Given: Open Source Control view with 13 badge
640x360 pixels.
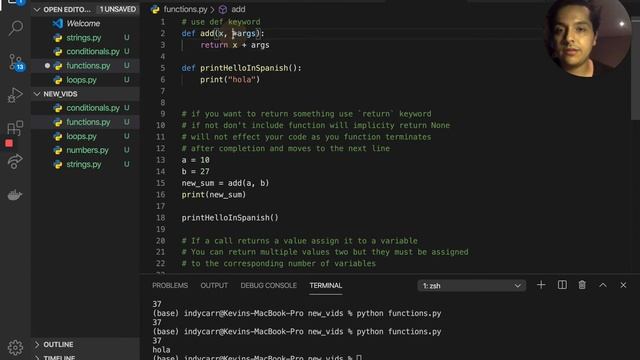Looking at the screenshot, I should pos(16,62).
